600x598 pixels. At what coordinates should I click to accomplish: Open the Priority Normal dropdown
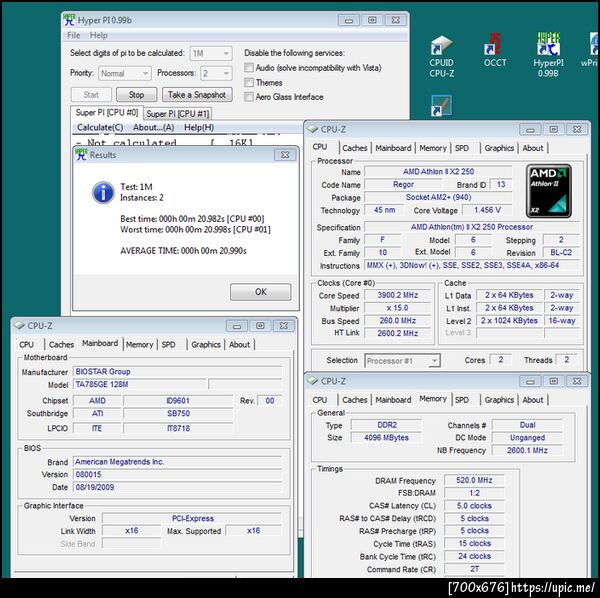click(x=125, y=73)
